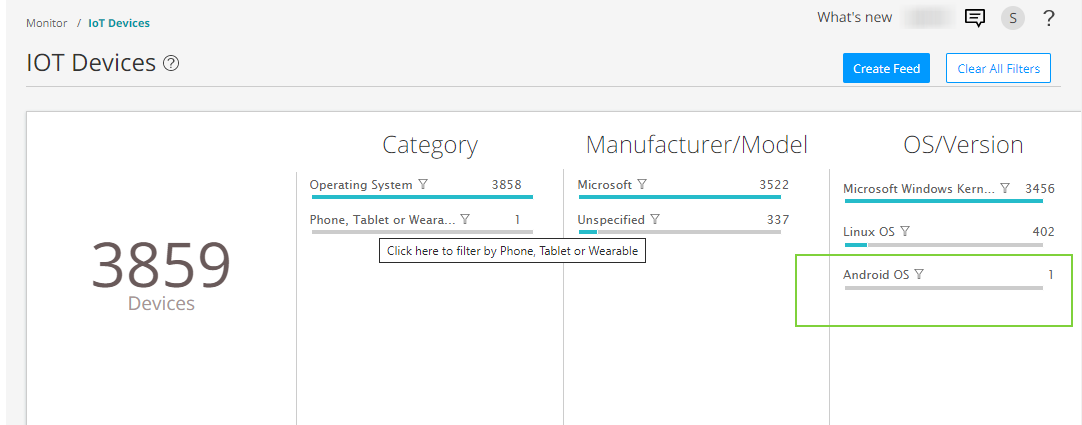Select the Linux OS version label
This screenshot has height=425, width=1082.
pos(868,232)
